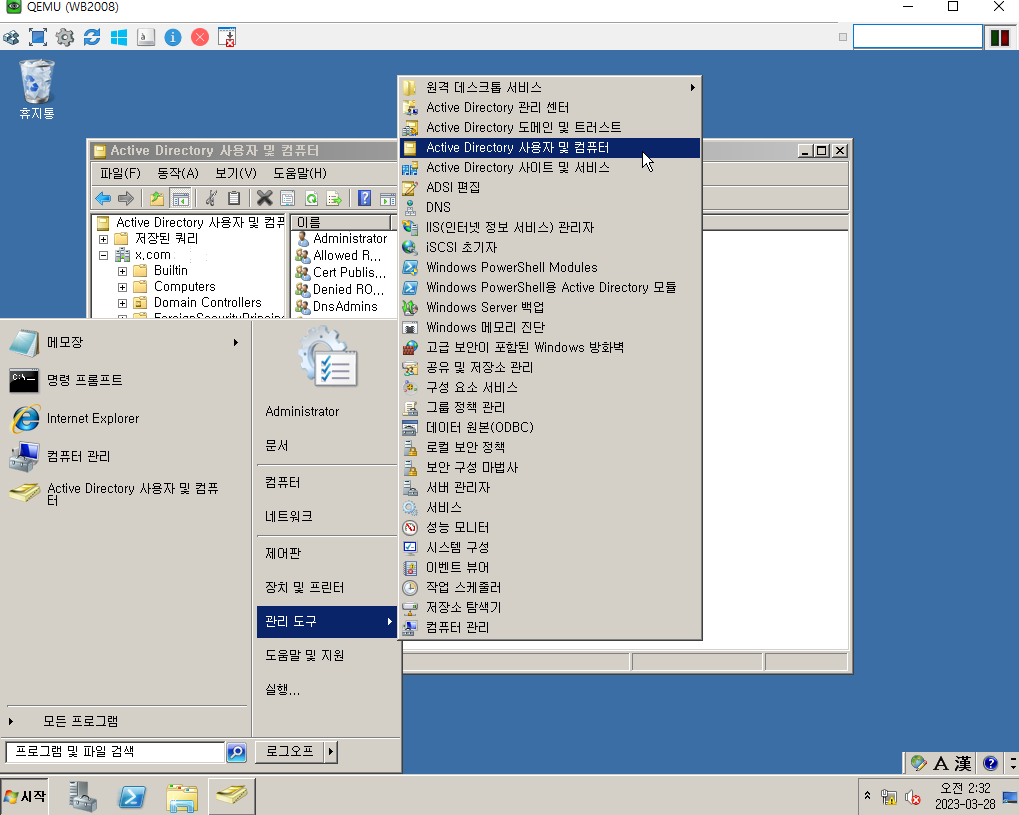The image size is (1019, 815).
Task: Click the 프로그램 및 파일 검색 search box
Action: coord(115,752)
